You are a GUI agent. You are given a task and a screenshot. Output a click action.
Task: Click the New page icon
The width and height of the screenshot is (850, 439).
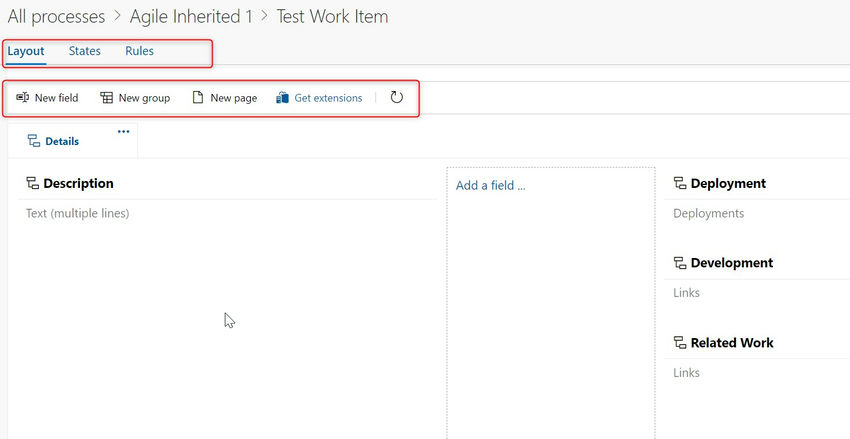click(x=198, y=98)
